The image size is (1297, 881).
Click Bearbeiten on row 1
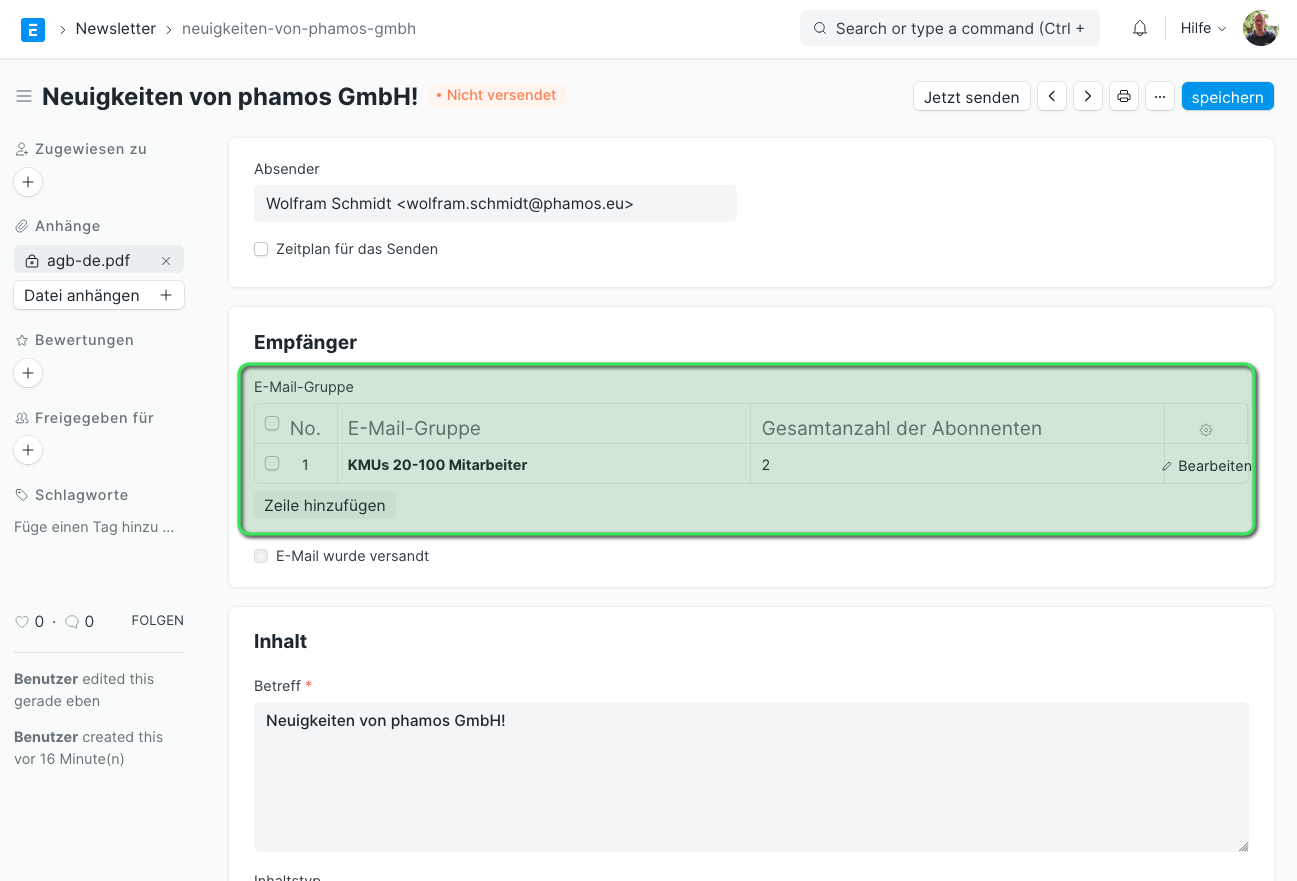coord(1207,466)
